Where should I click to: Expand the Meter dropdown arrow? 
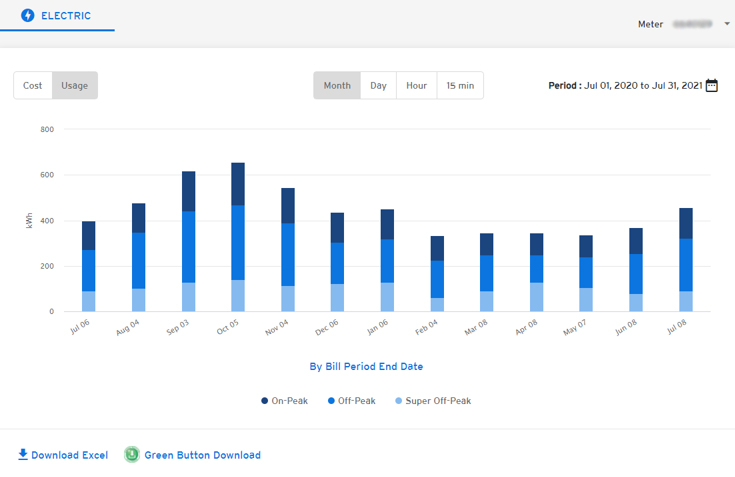pos(727,24)
